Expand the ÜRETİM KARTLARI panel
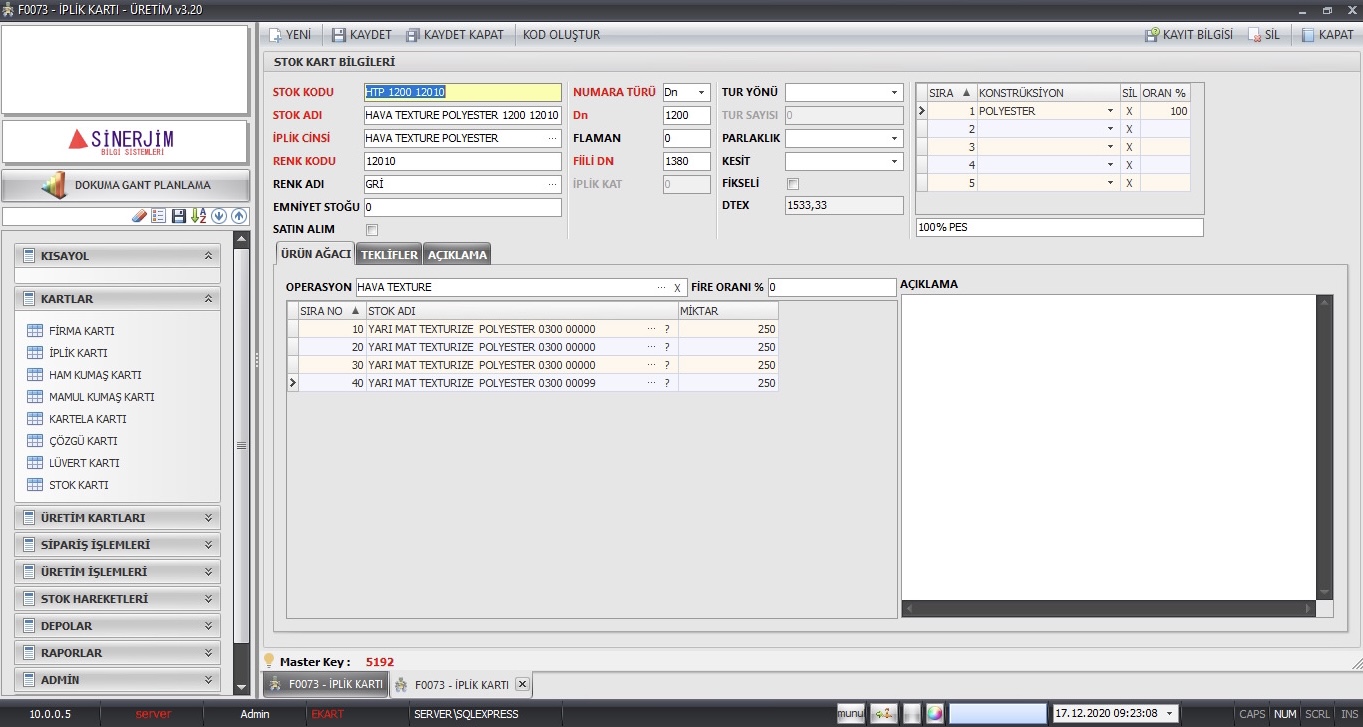Screen dimensions: 1363x727 pos(209,518)
